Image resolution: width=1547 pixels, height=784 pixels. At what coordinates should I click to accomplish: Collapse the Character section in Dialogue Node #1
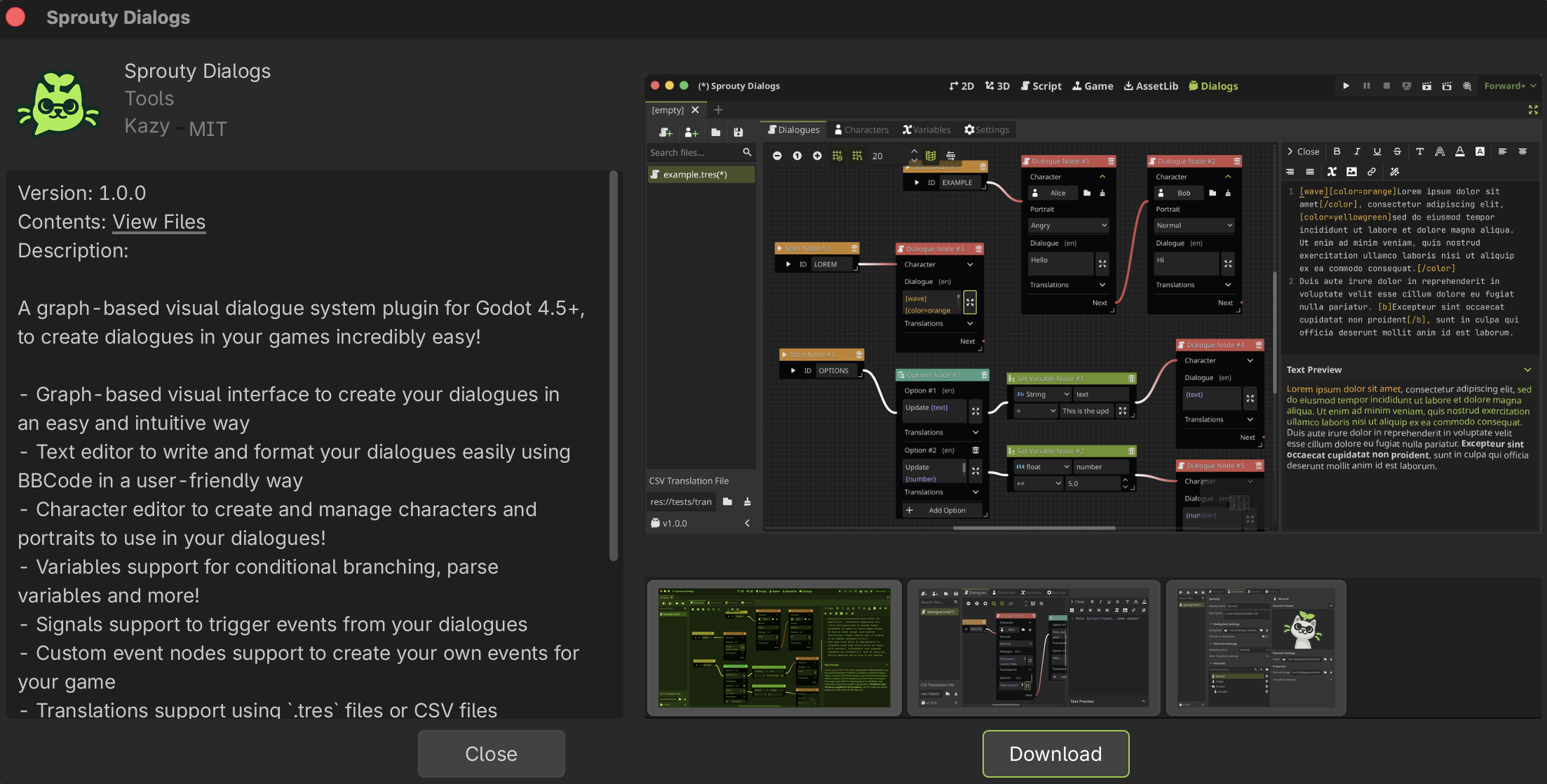click(1102, 177)
